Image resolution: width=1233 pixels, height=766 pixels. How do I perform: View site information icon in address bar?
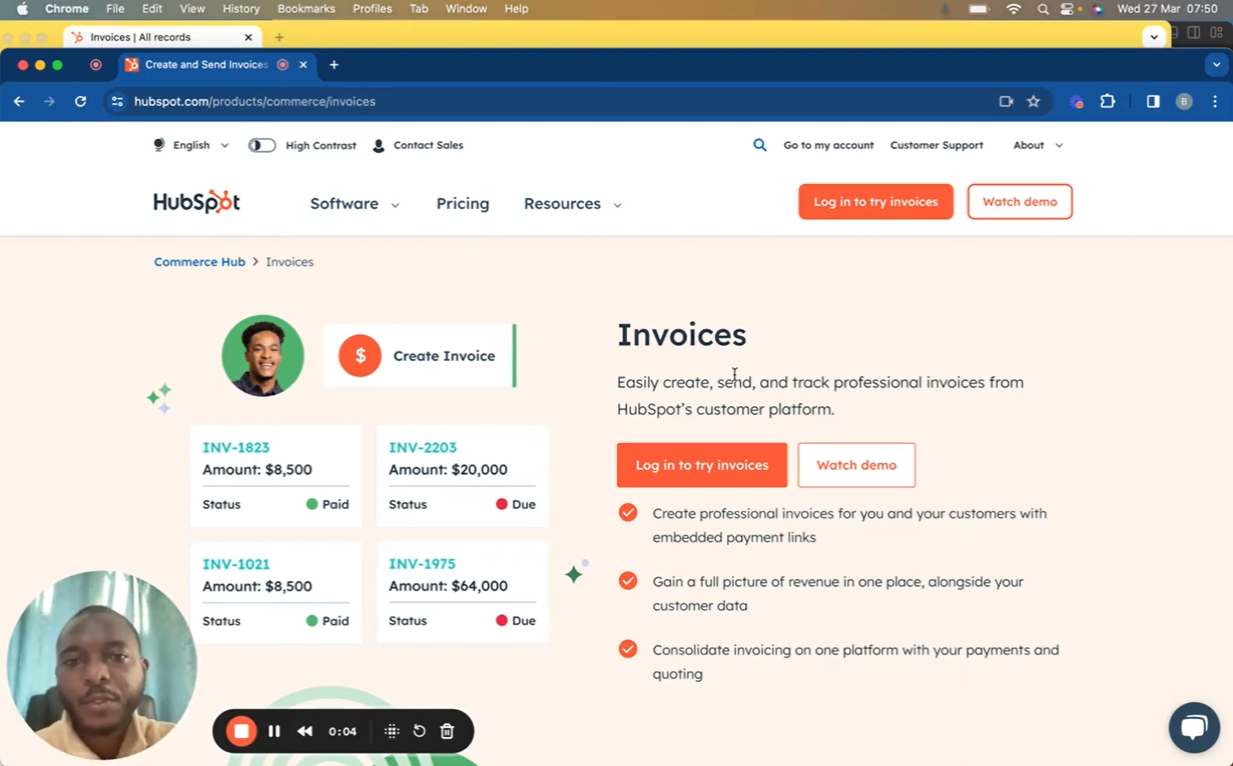pos(117,101)
